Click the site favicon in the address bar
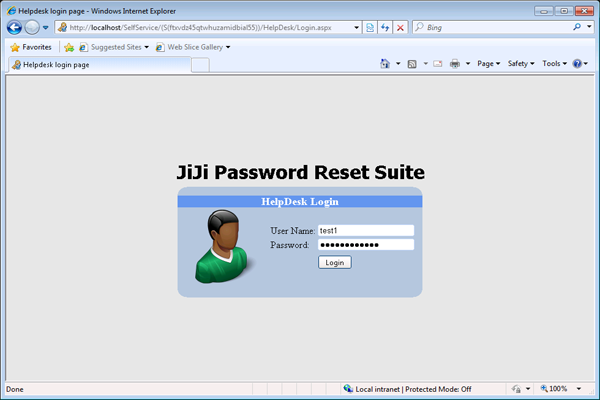The height and width of the screenshot is (400, 600). (x=62, y=27)
